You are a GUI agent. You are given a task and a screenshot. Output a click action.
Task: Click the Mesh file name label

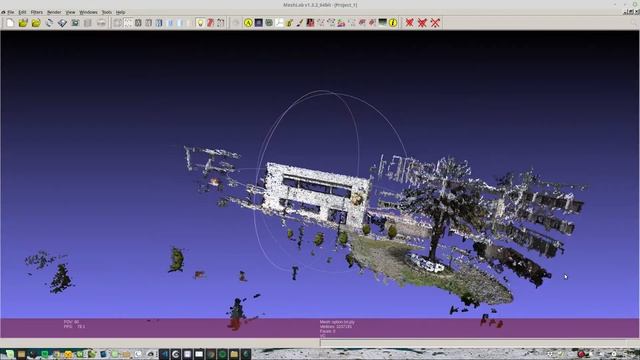click(337, 322)
